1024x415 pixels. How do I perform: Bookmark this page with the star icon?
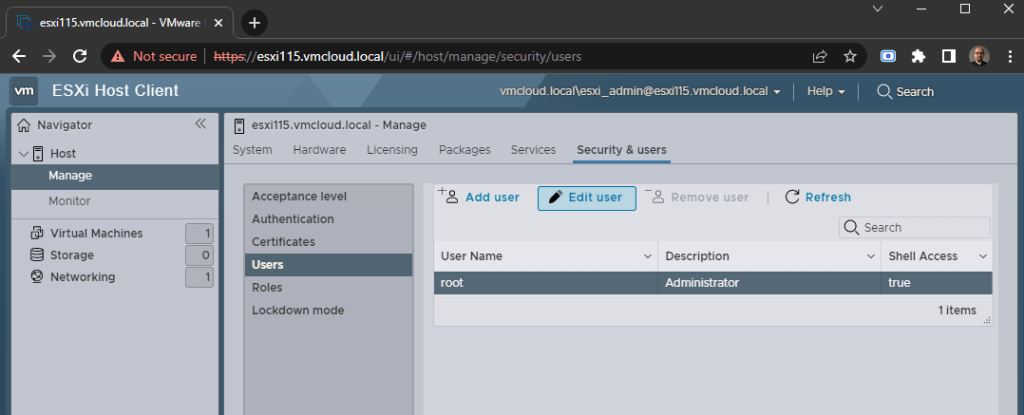849,56
